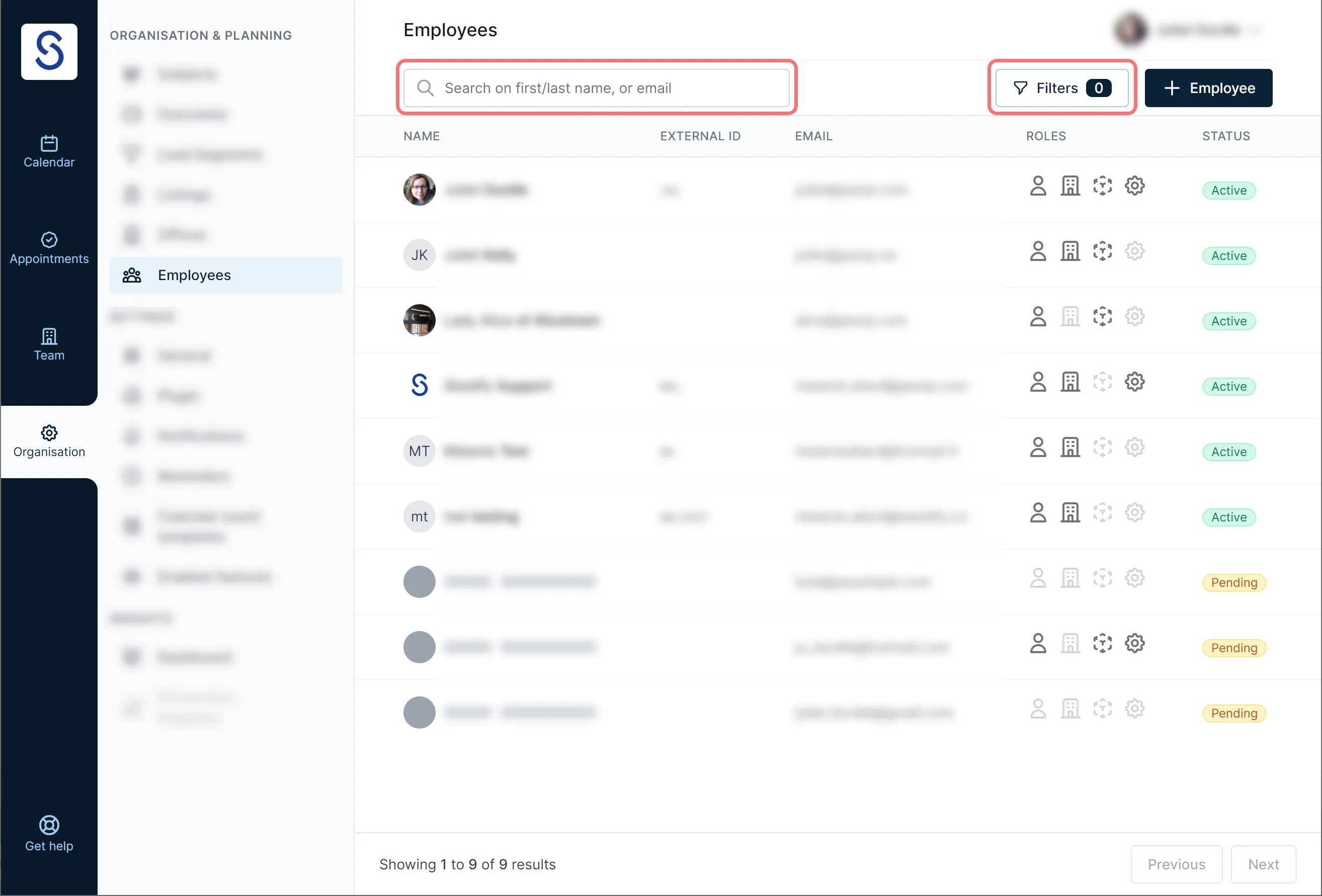
Task: Click the photo avatar of the first employee
Action: 419,190
